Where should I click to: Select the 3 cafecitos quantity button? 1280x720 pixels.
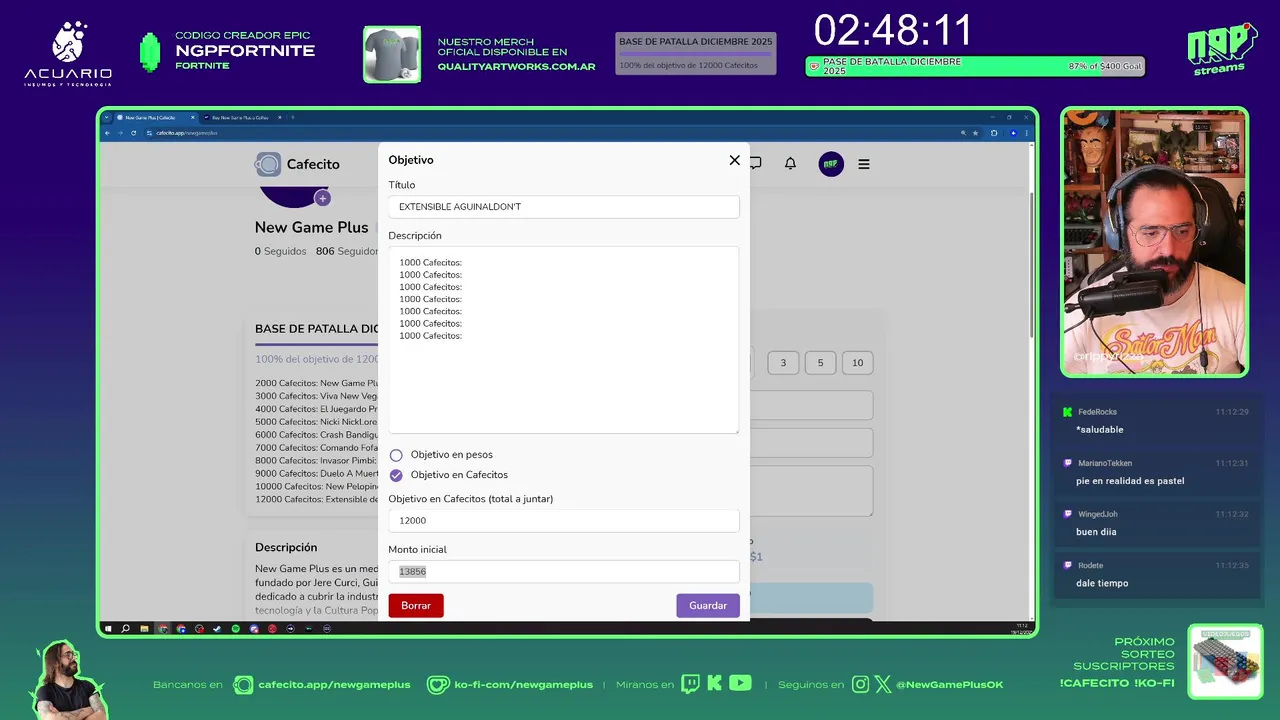(x=783, y=362)
